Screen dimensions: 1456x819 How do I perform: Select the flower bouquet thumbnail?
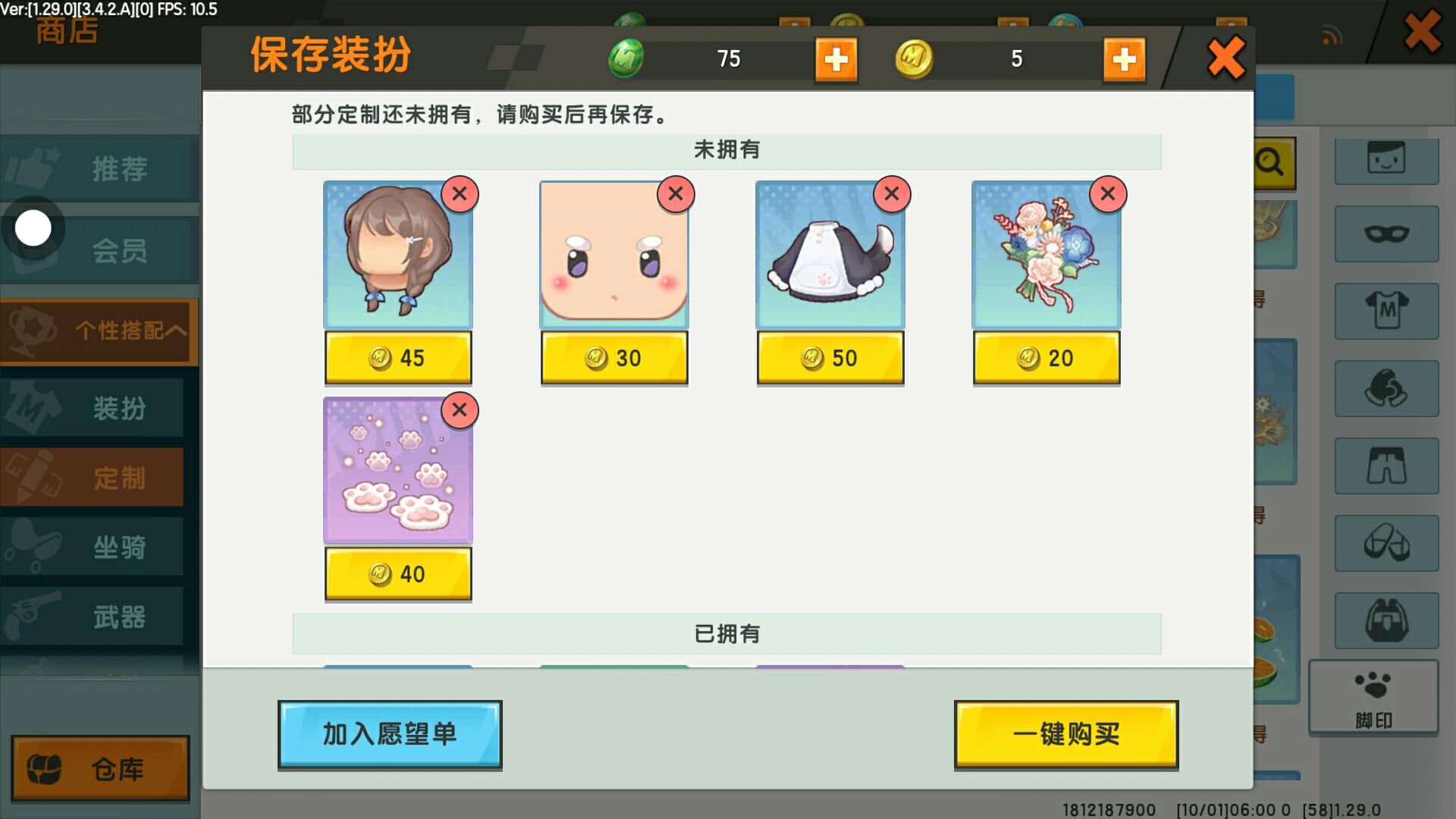tap(1046, 255)
